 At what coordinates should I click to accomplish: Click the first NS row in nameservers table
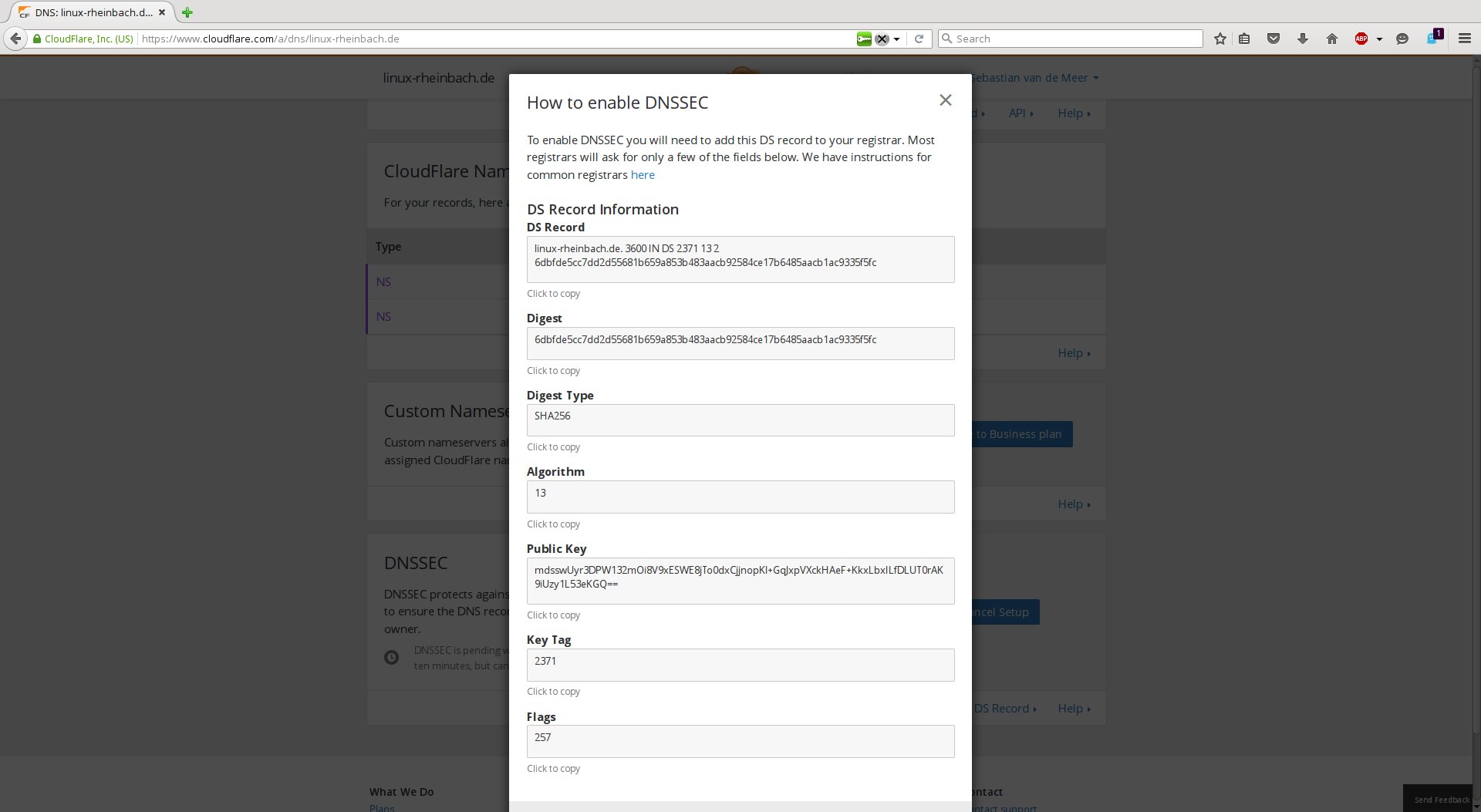437,281
